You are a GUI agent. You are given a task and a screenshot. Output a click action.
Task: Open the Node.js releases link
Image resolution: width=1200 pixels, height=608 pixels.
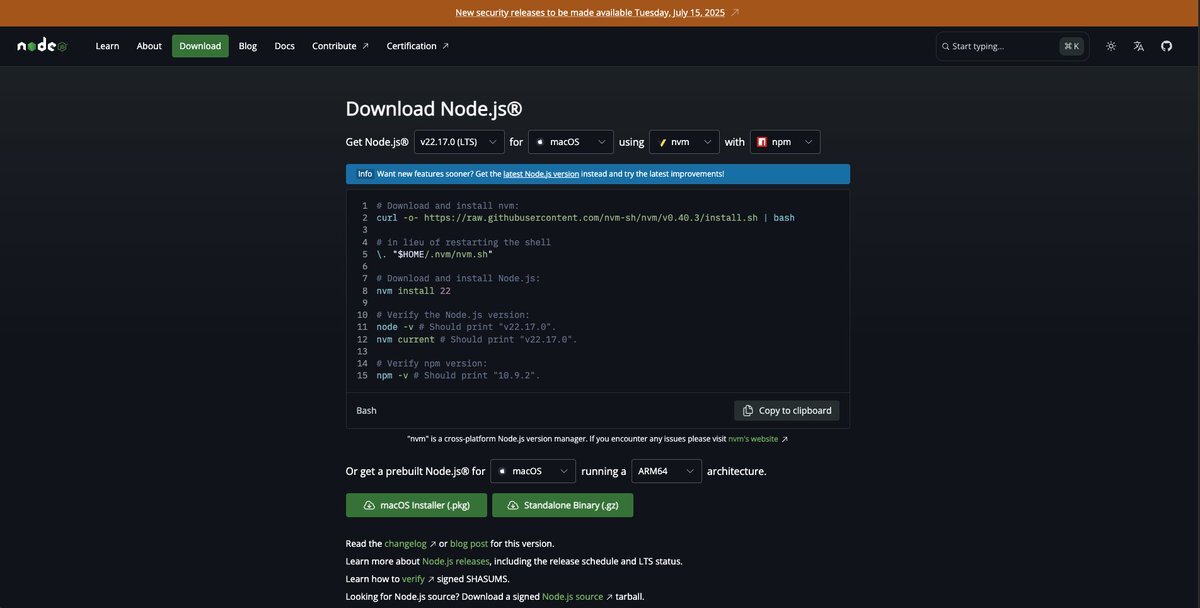tap(456, 561)
